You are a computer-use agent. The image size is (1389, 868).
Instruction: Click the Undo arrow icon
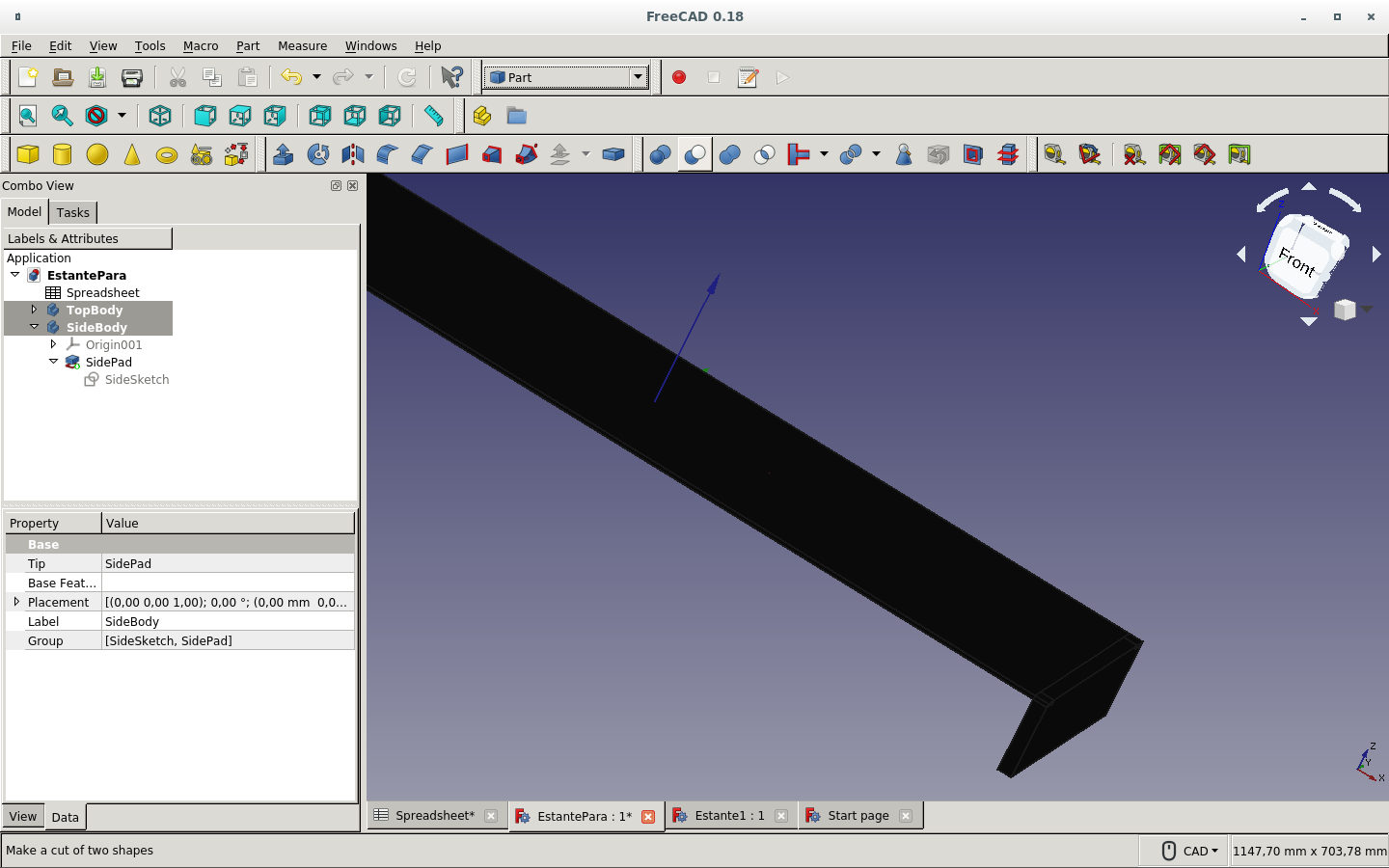[291, 77]
